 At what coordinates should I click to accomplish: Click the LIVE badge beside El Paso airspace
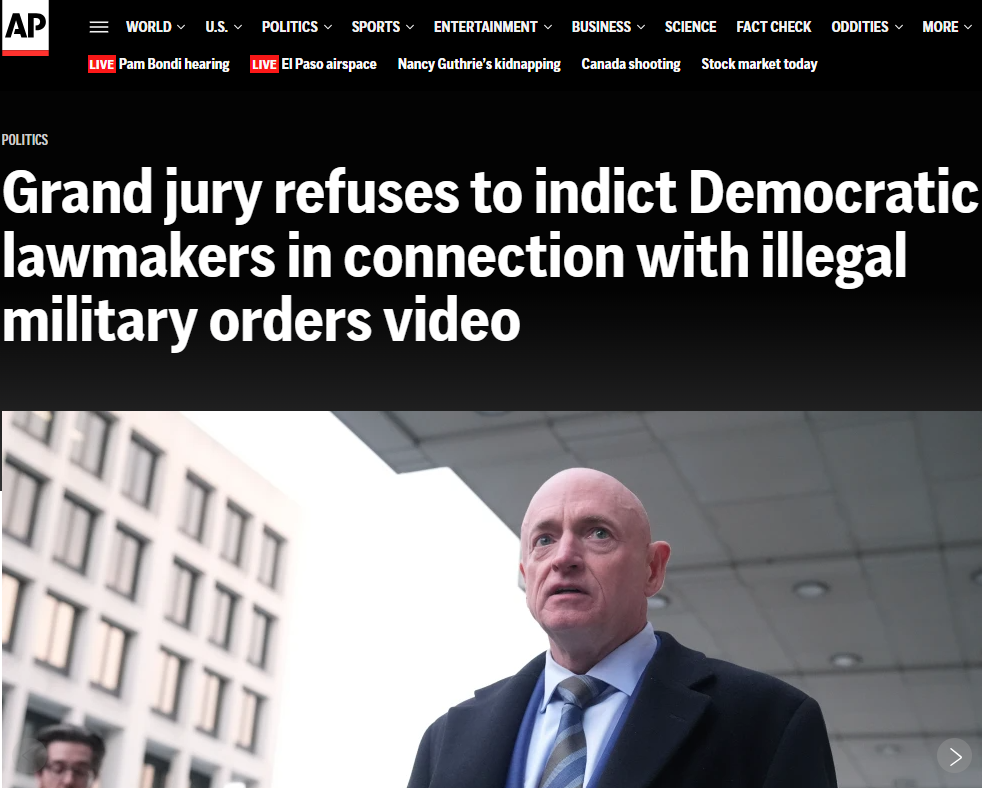264,65
